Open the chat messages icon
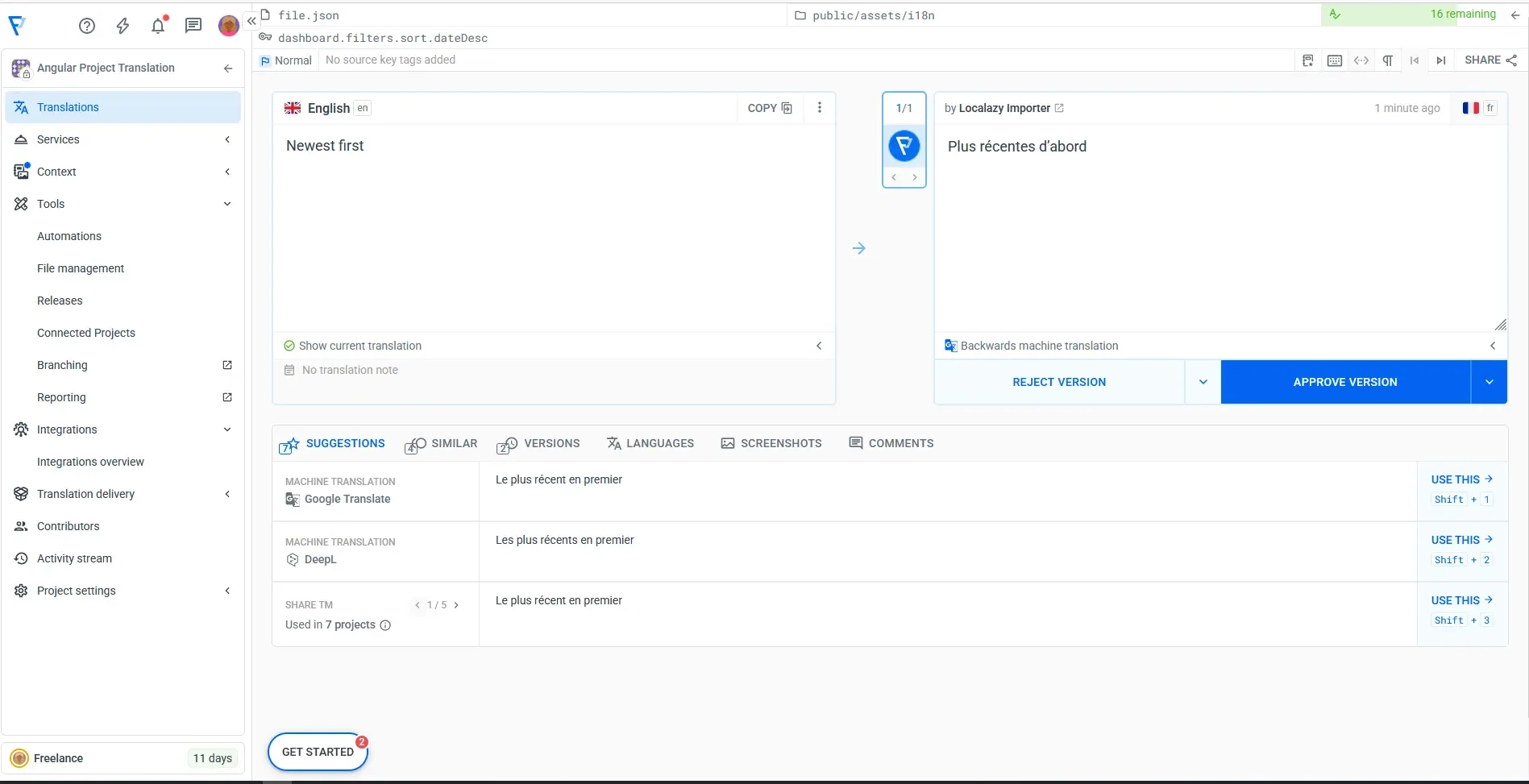 coord(193,26)
